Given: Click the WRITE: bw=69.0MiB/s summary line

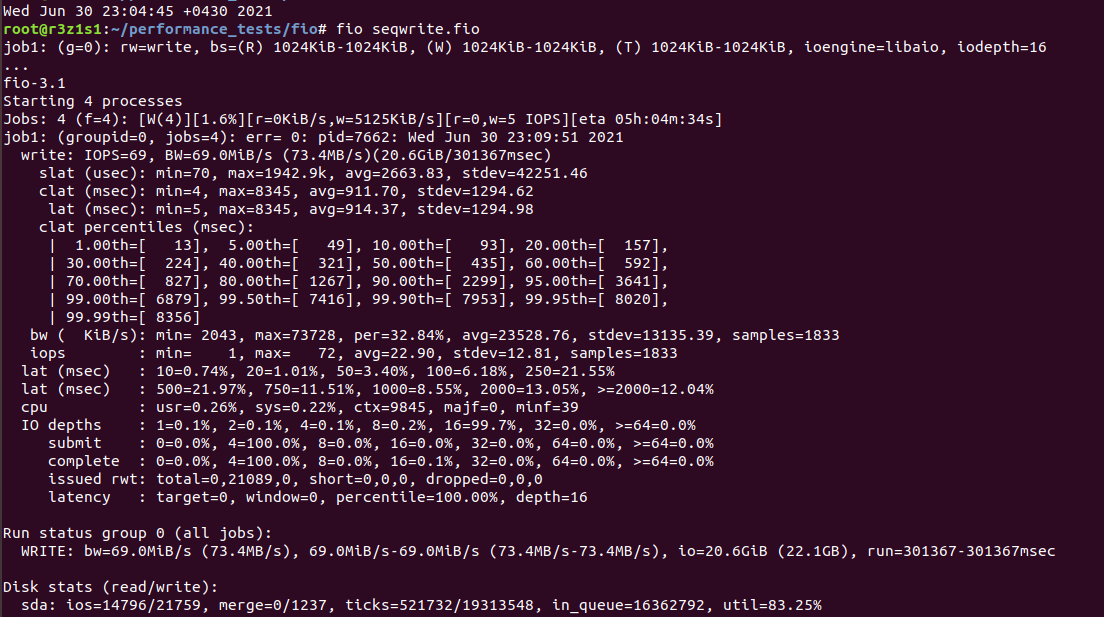Looking at the screenshot, I should (x=538, y=551).
